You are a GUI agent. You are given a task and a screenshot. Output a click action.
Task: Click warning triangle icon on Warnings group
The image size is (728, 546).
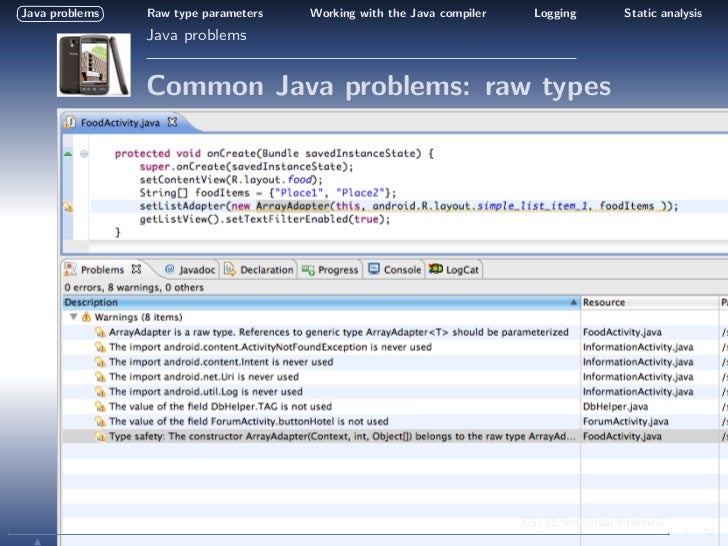pos(86,317)
